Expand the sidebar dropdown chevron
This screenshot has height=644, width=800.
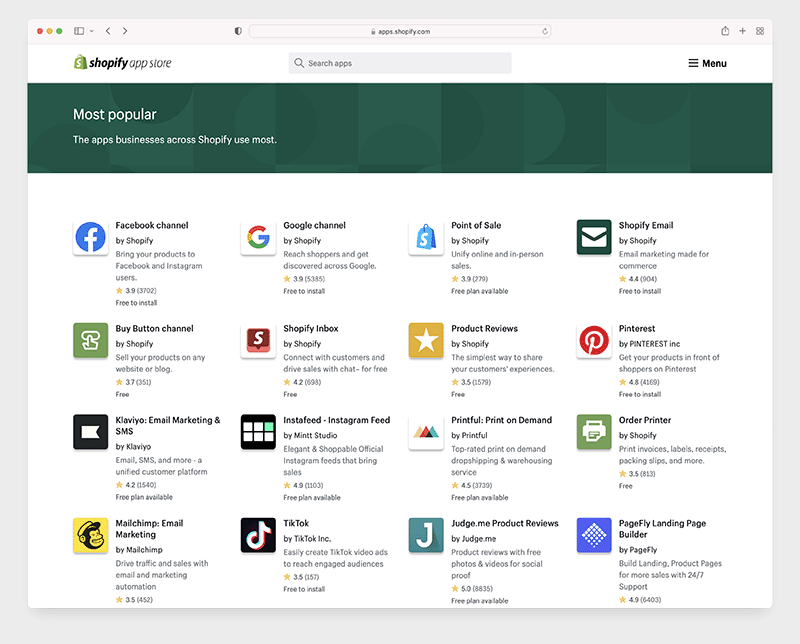[91, 31]
